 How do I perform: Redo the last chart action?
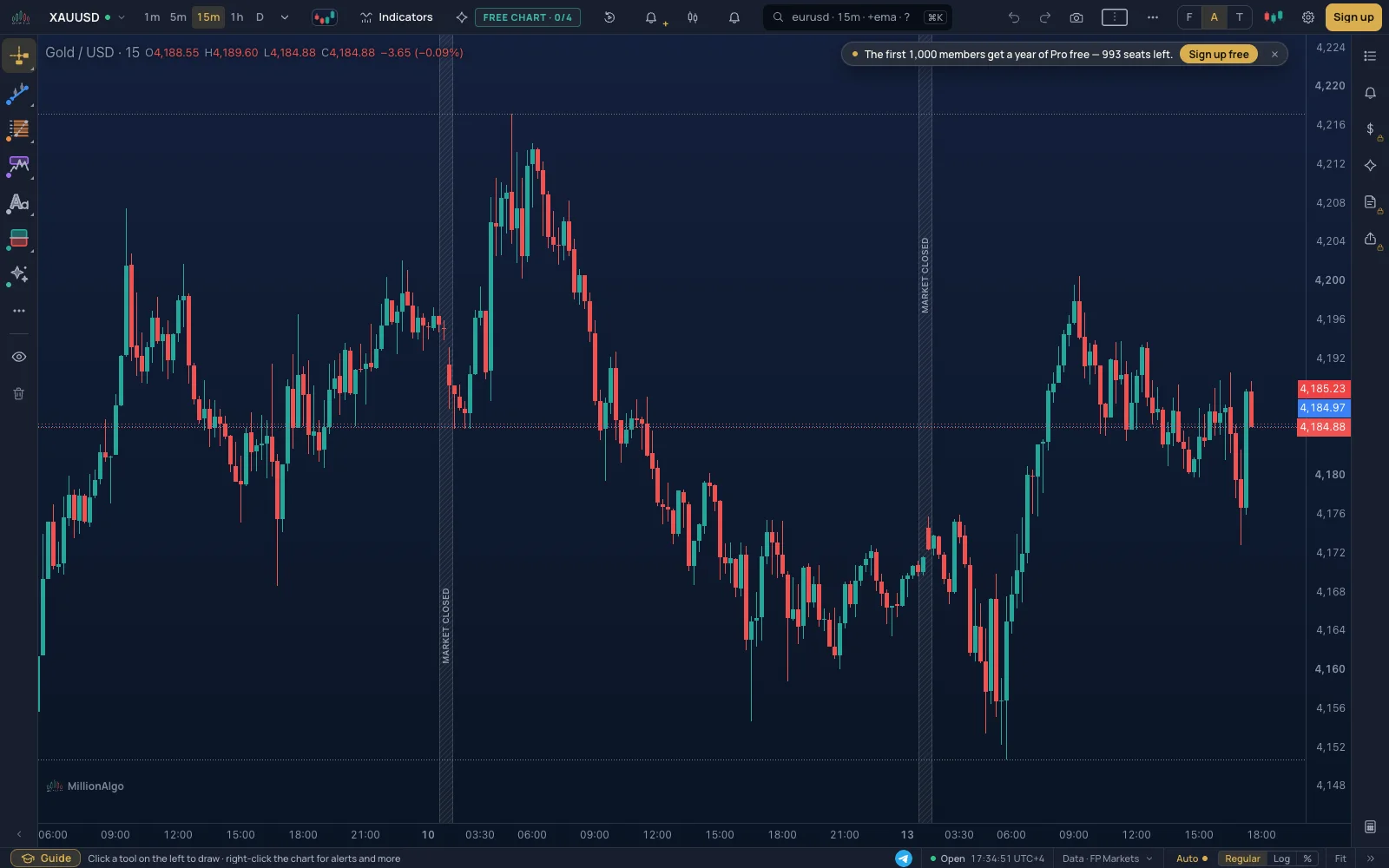click(1045, 17)
